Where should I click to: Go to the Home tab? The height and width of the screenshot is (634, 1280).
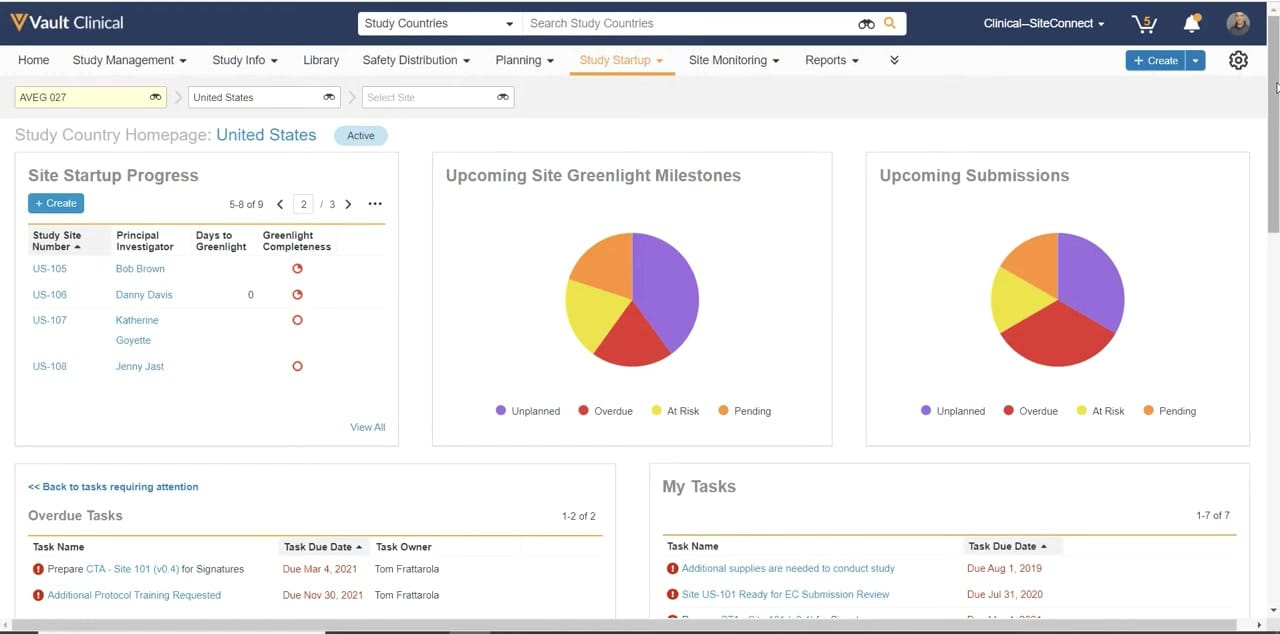(x=33, y=60)
